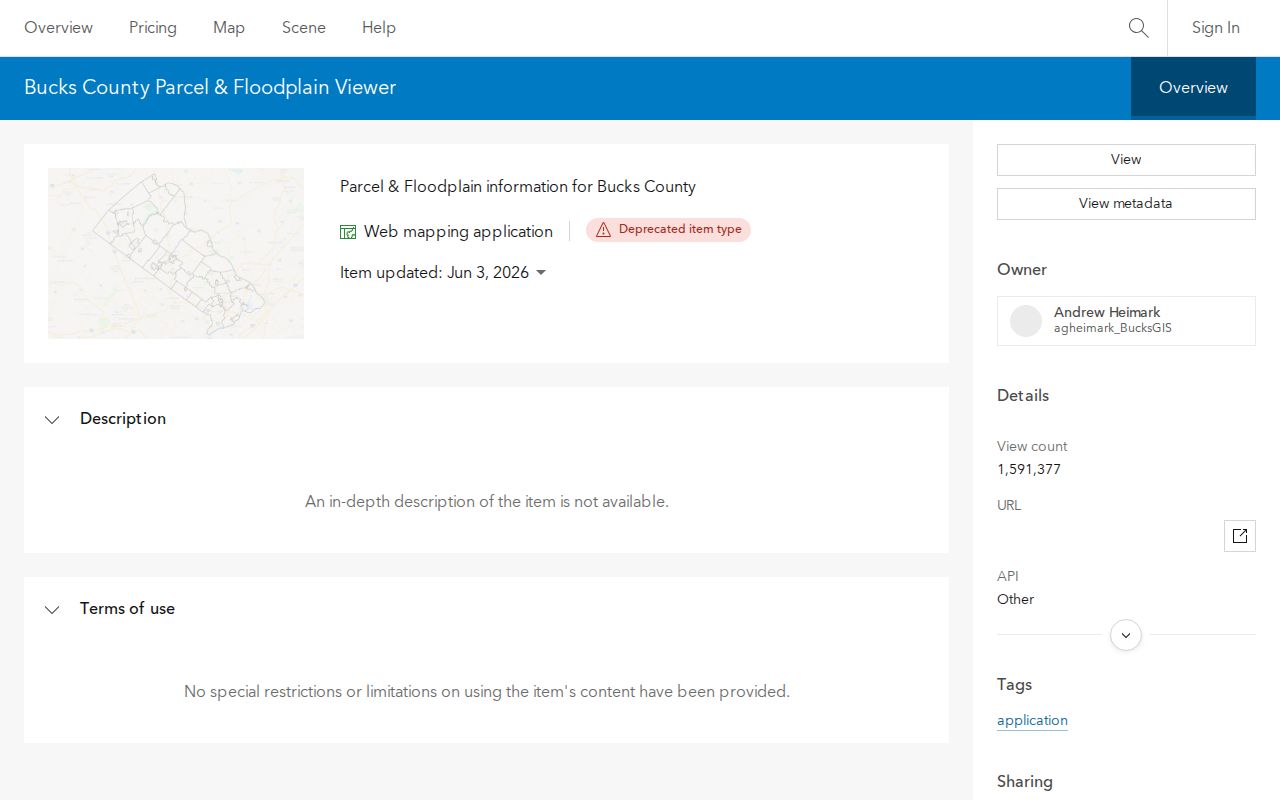
Task: Click the Sign In link
Action: 1215,28
